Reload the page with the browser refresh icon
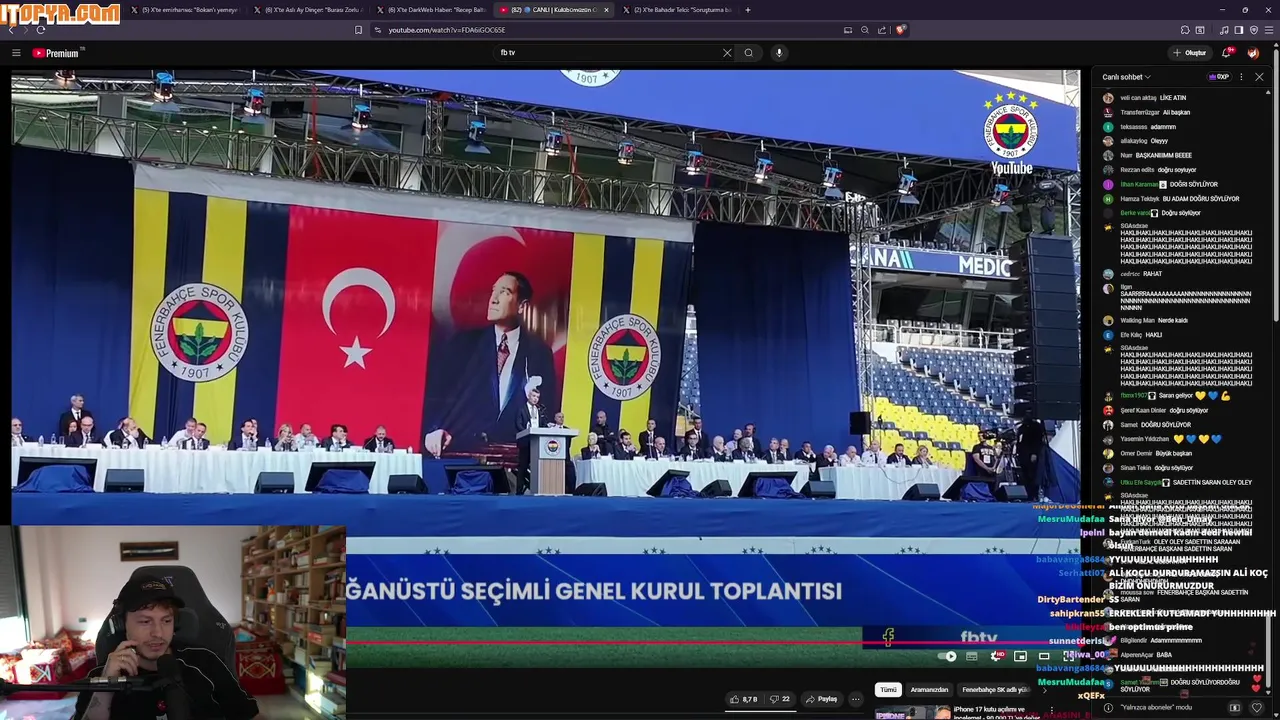 point(40,30)
